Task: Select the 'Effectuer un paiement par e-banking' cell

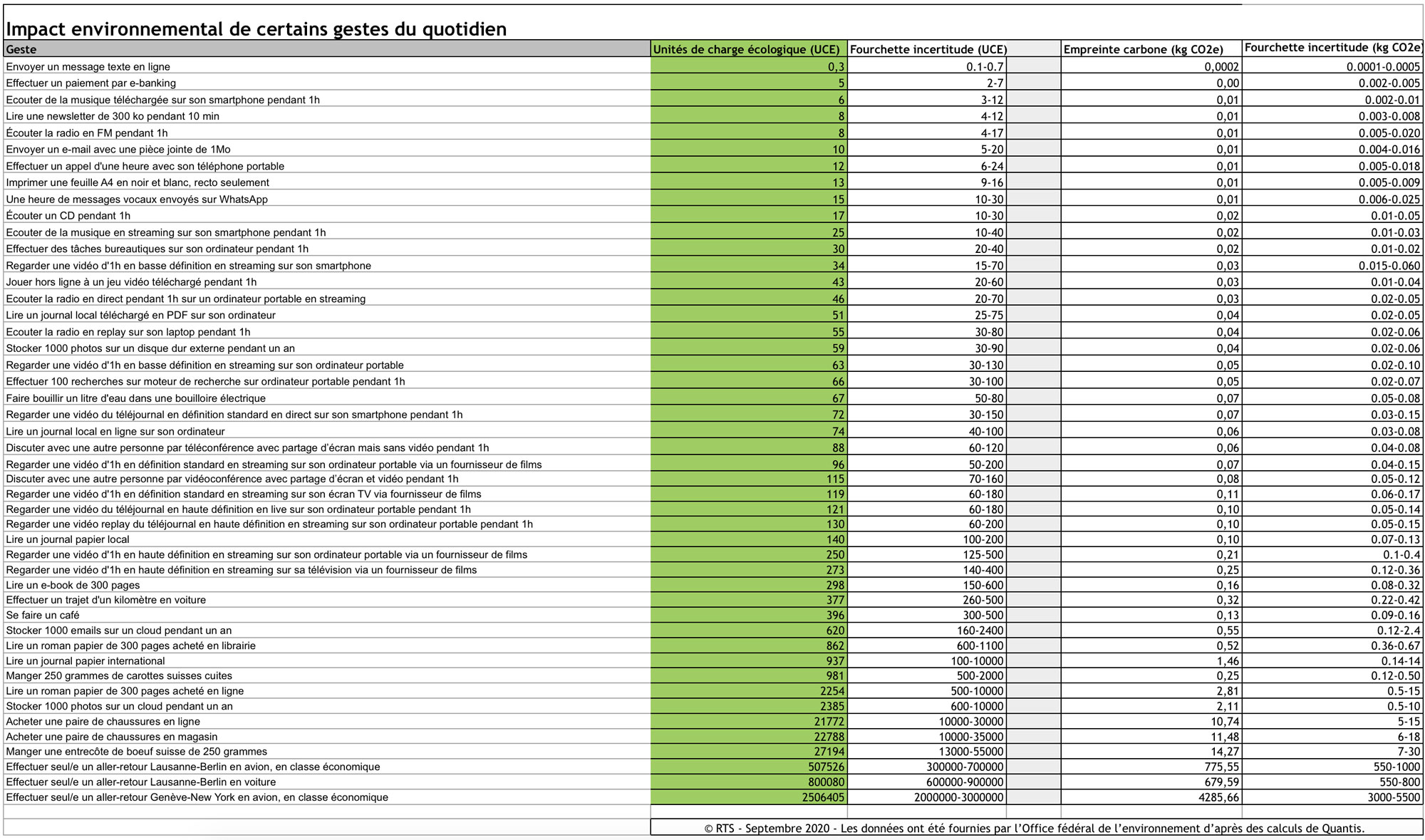Action: tap(91, 83)
